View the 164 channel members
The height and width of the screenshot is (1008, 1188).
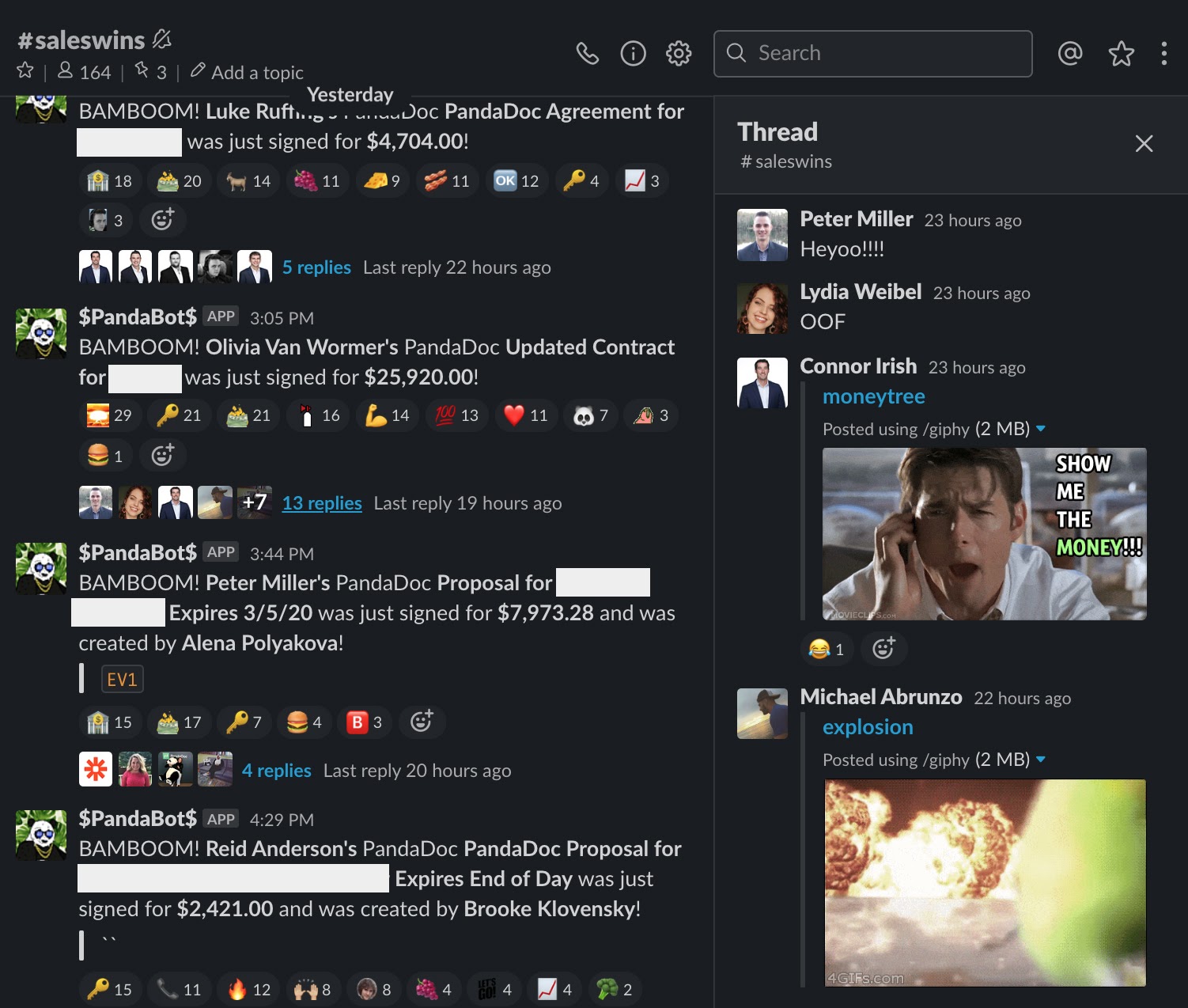85,72
